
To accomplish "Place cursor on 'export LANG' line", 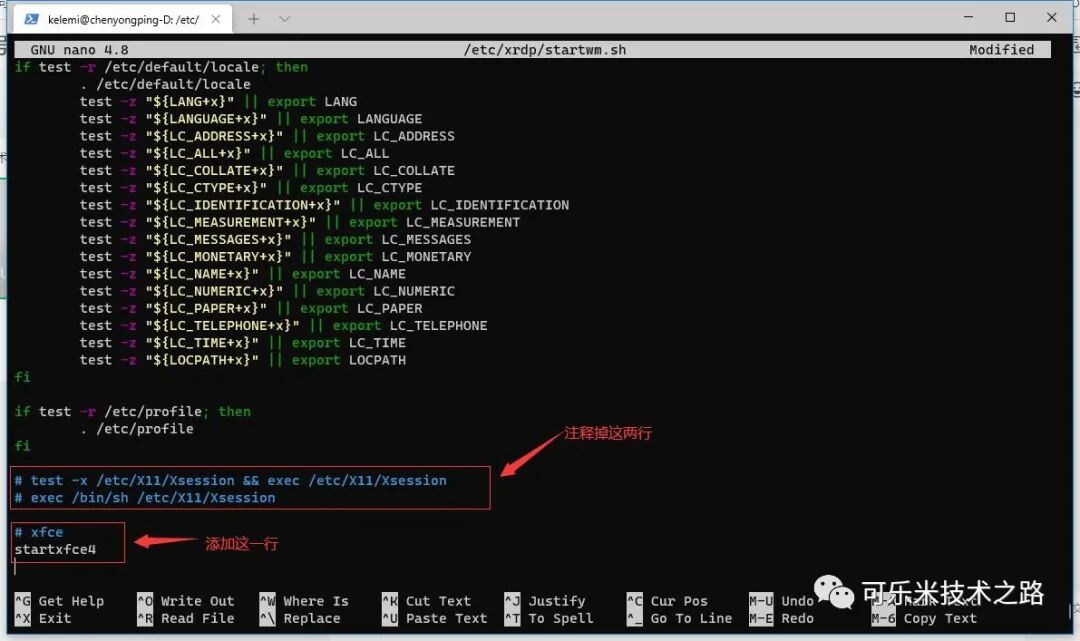I will click(218, 101).
